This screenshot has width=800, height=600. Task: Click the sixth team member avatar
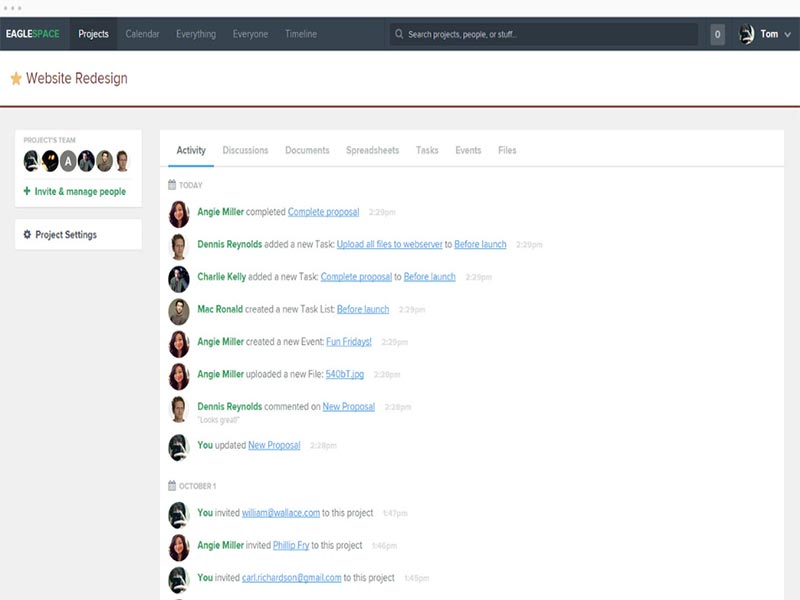[x=122, y=161]
